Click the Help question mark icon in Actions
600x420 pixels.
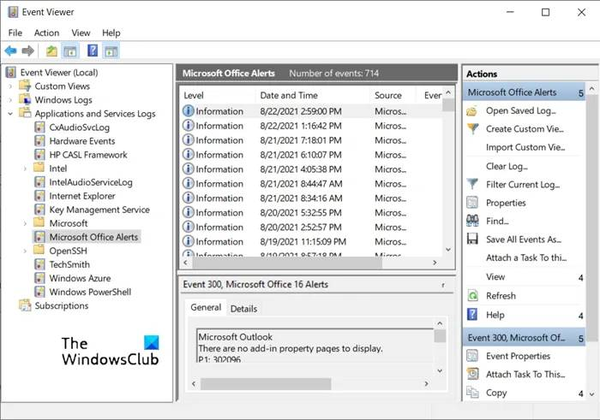pos(473,314)
